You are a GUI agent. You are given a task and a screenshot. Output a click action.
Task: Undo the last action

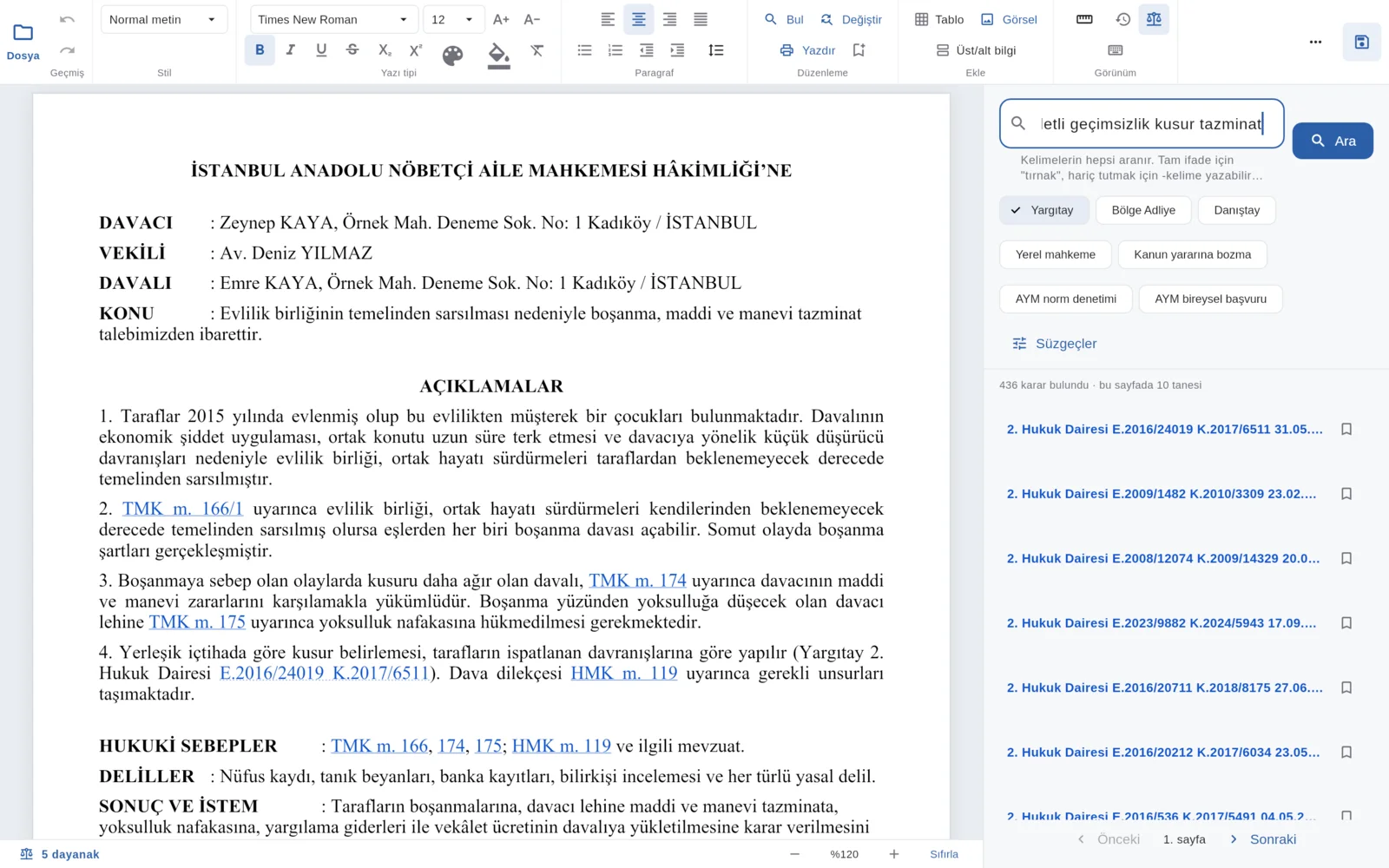[68, 19]
